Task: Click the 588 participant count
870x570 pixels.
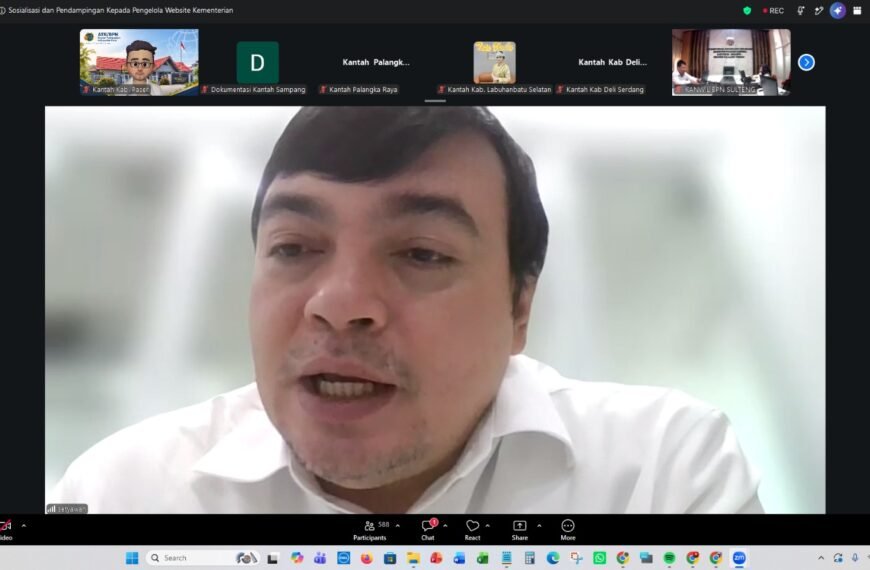Action: (384, 524)
